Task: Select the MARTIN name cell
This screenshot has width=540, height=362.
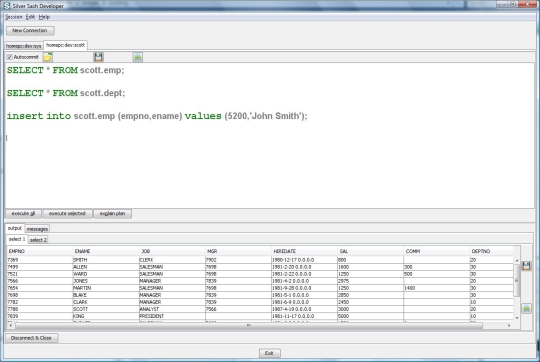Action: tap(105, 288)
